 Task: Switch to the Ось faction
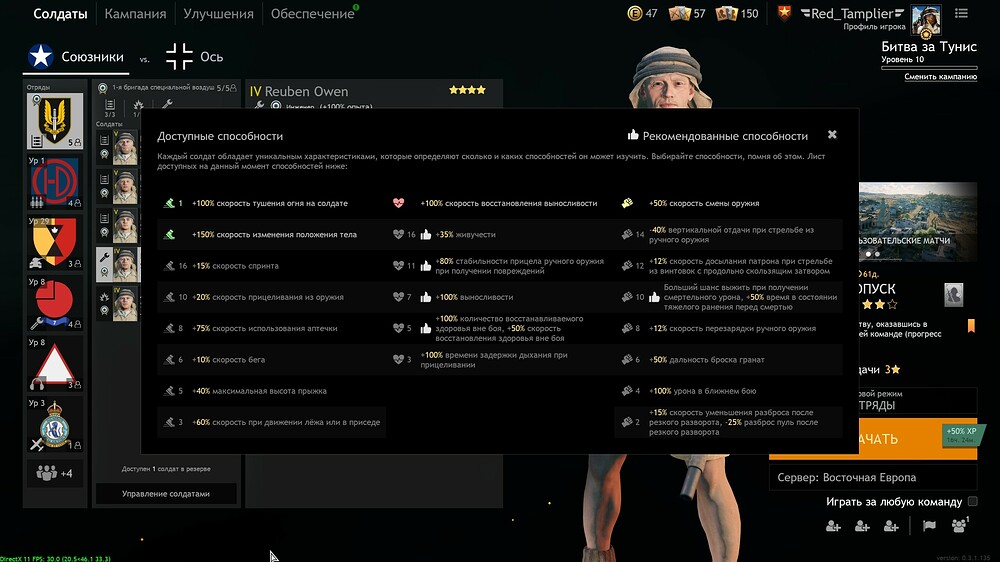(195, 57)
